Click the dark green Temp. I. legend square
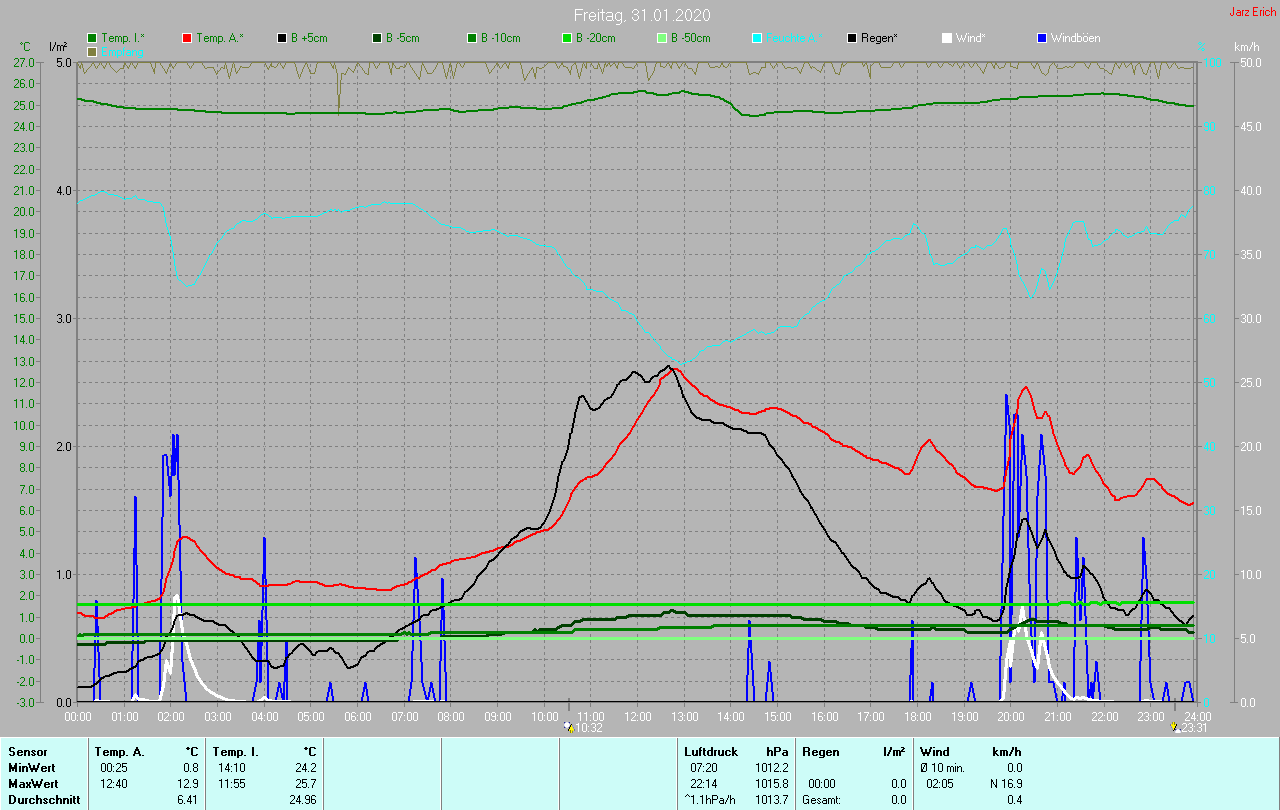 93,38
